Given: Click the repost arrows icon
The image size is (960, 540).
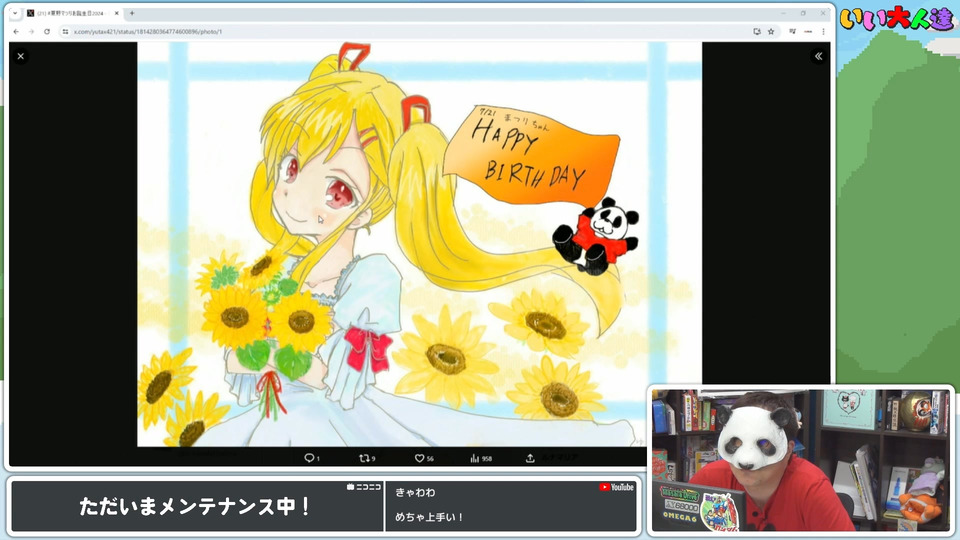Looking at the screenshot, I should click(364, 458).
